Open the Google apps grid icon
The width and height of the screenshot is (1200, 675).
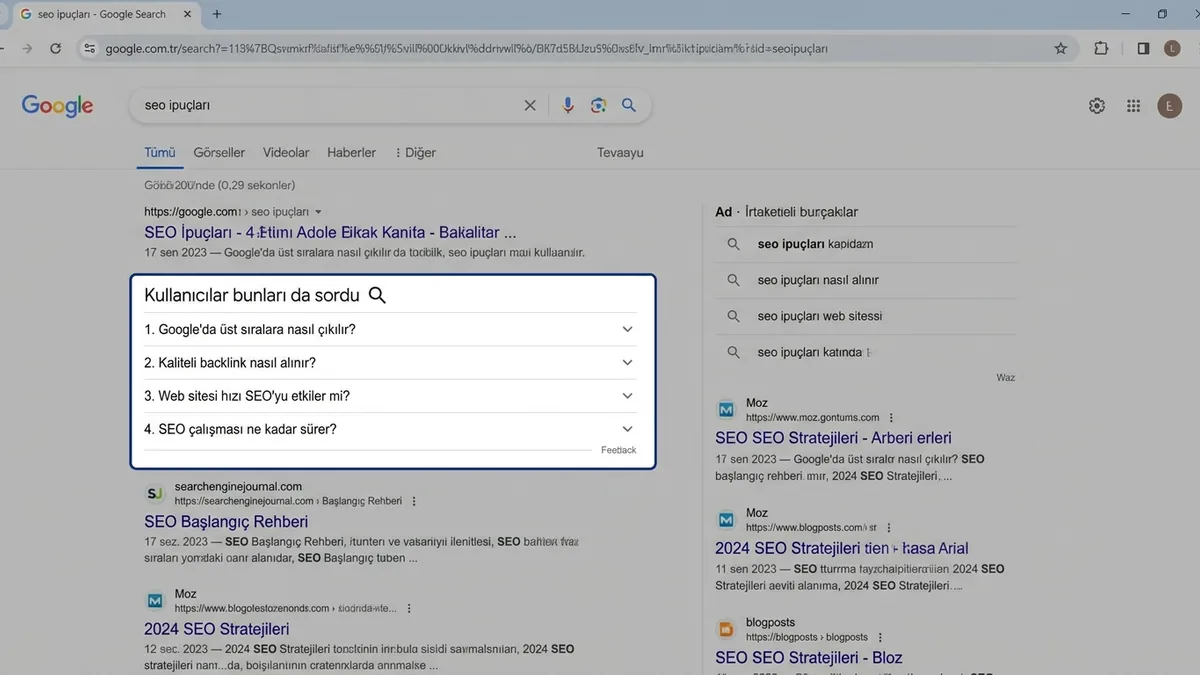[x=1133, y=106]
